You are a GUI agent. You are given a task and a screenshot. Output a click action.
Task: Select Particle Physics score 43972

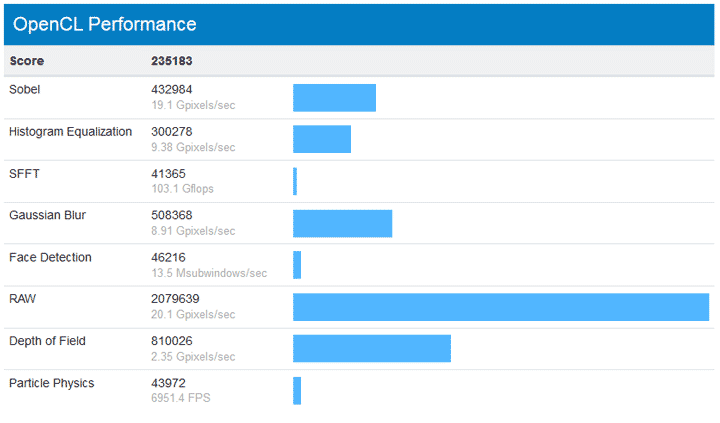coord(169,384)
